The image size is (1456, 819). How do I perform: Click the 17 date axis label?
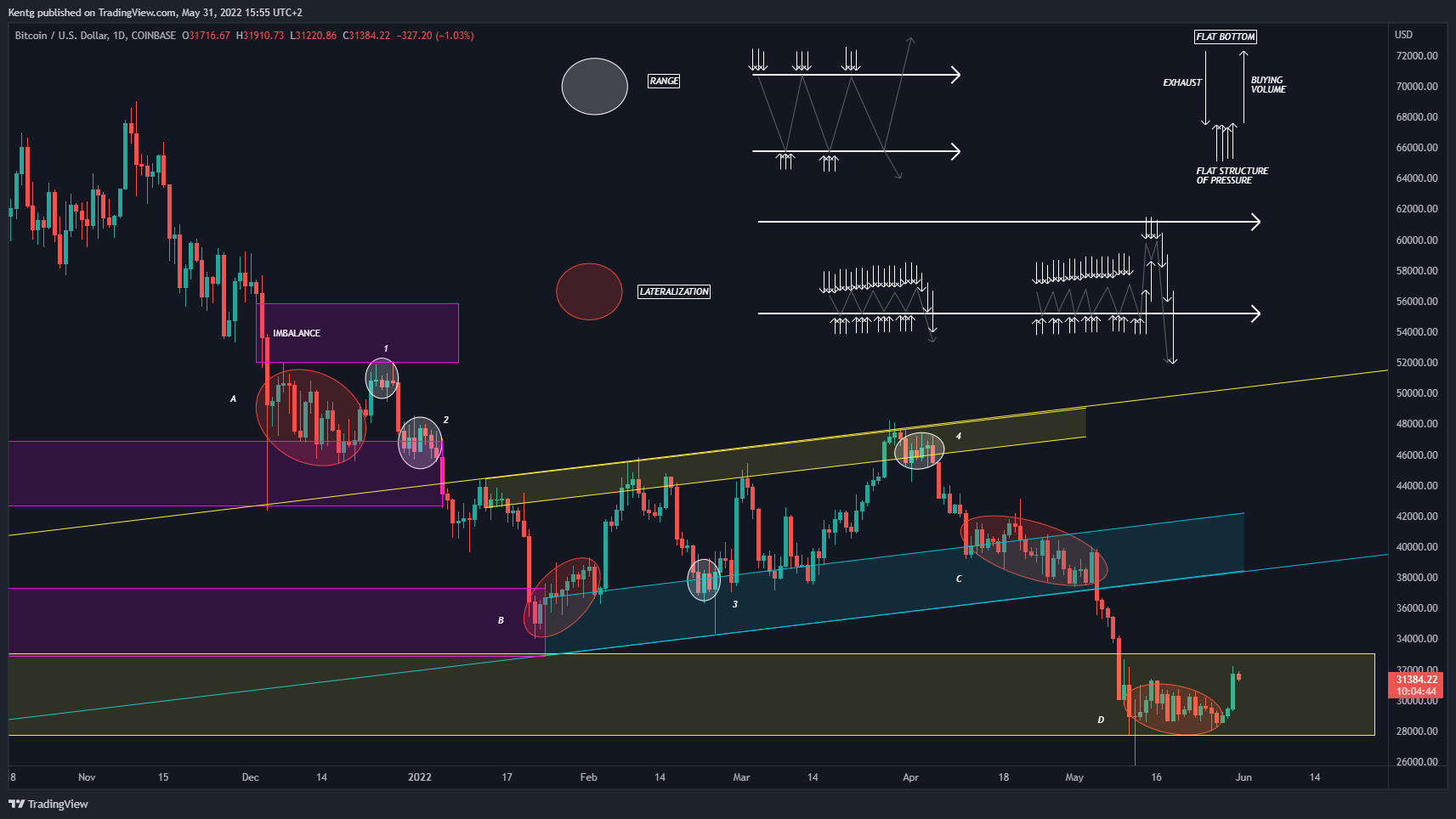pos(507,777)
